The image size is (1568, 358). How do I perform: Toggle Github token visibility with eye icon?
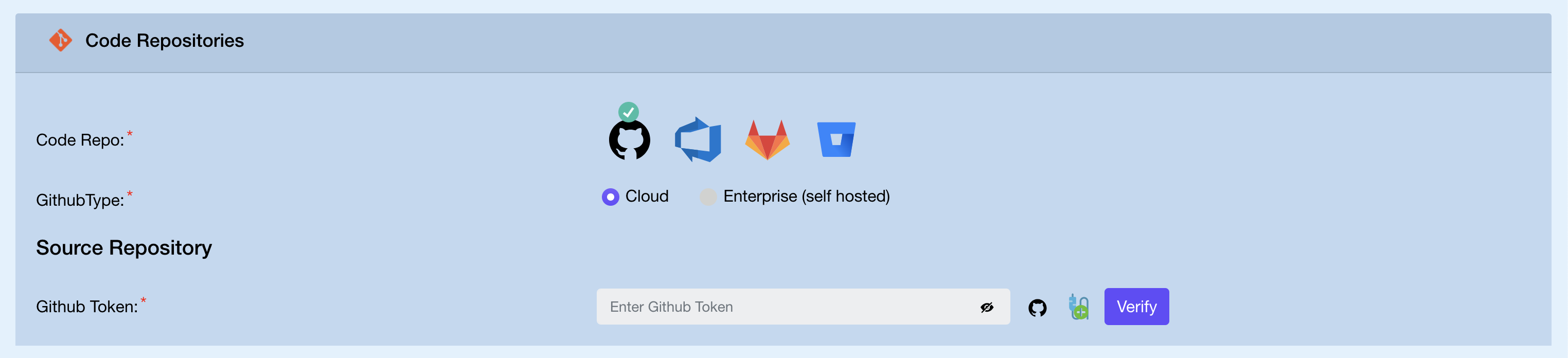click(x=987, y=307)
